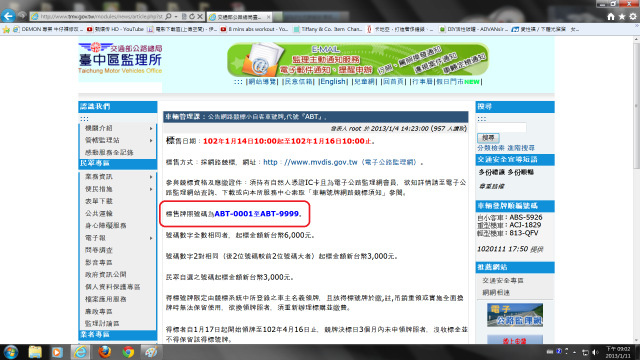This screenshot has width=640, height=360.
Task: Open the 民意信箱 link
Action: (x=298, y=82)
